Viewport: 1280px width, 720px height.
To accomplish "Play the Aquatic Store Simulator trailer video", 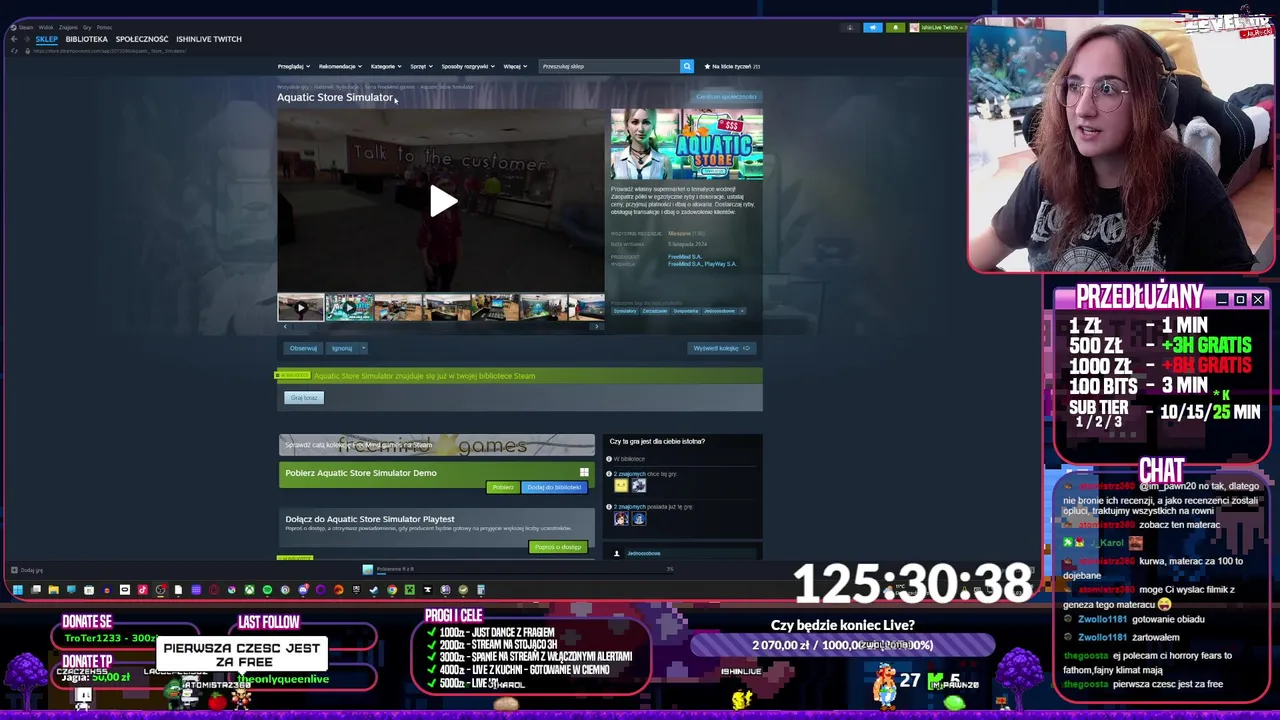I will click(441, 201).
